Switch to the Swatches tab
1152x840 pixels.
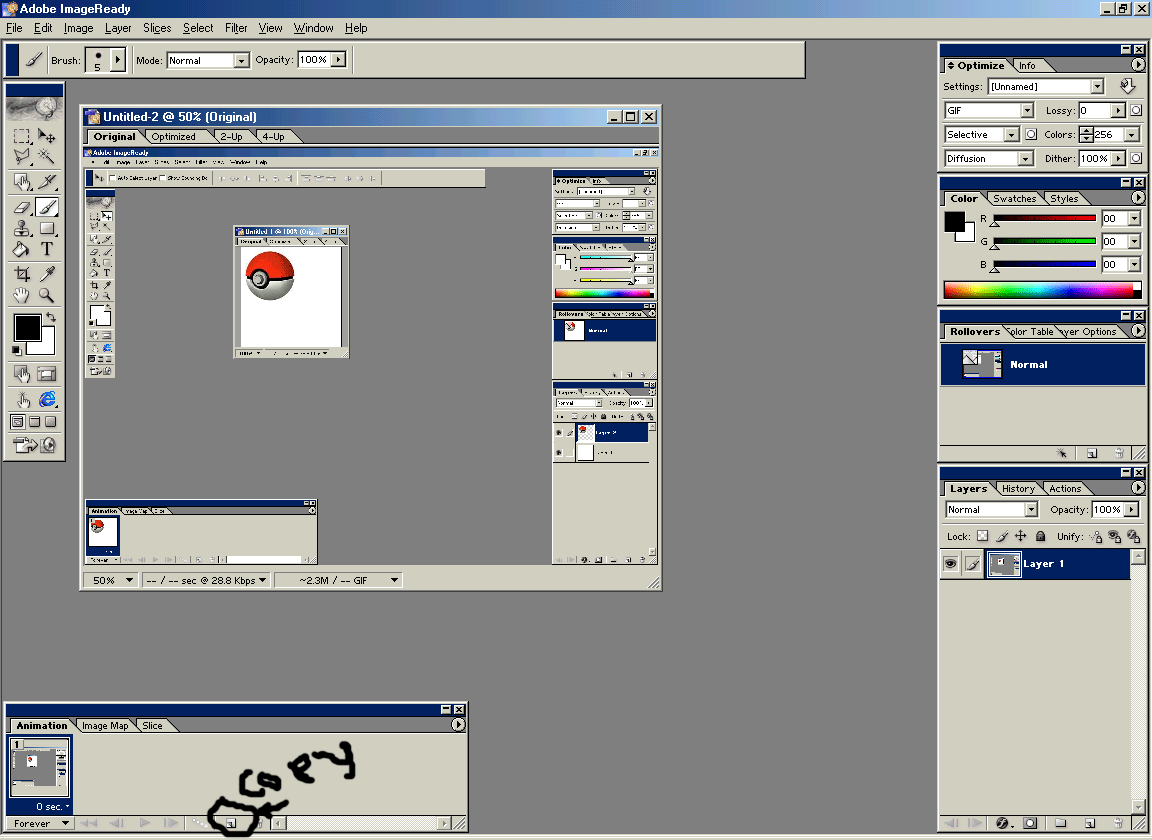[x=1014, y=198]
